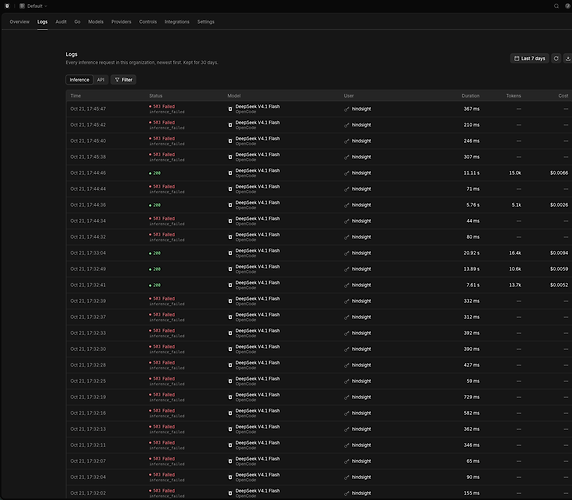Click the user key icon in the 17:45:47 row
572x500 pixels.
coord(347,109)
